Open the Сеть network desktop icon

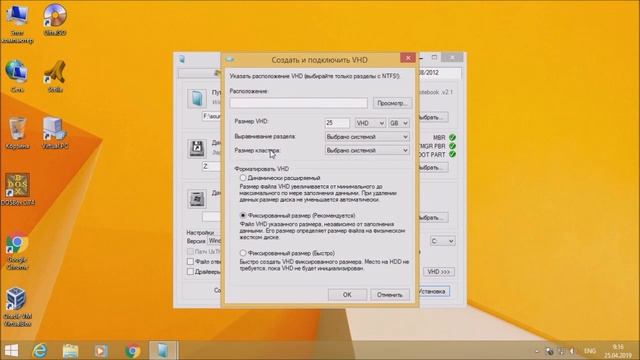coord(17,76)
